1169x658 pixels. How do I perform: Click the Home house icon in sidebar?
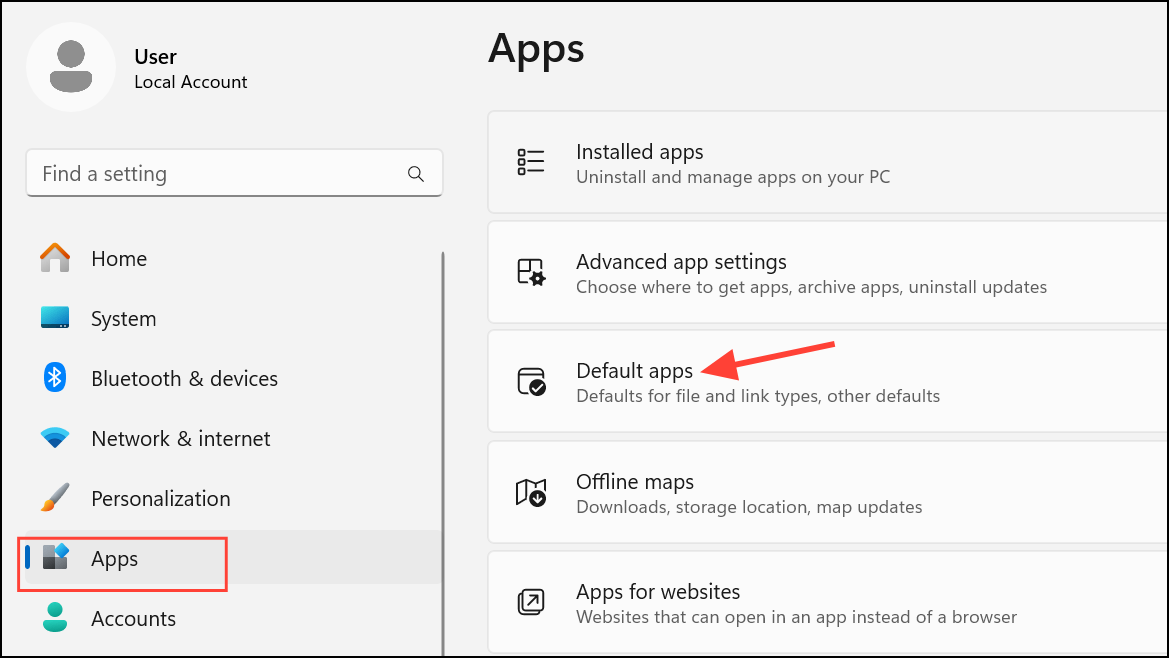(x=55, y=258)
